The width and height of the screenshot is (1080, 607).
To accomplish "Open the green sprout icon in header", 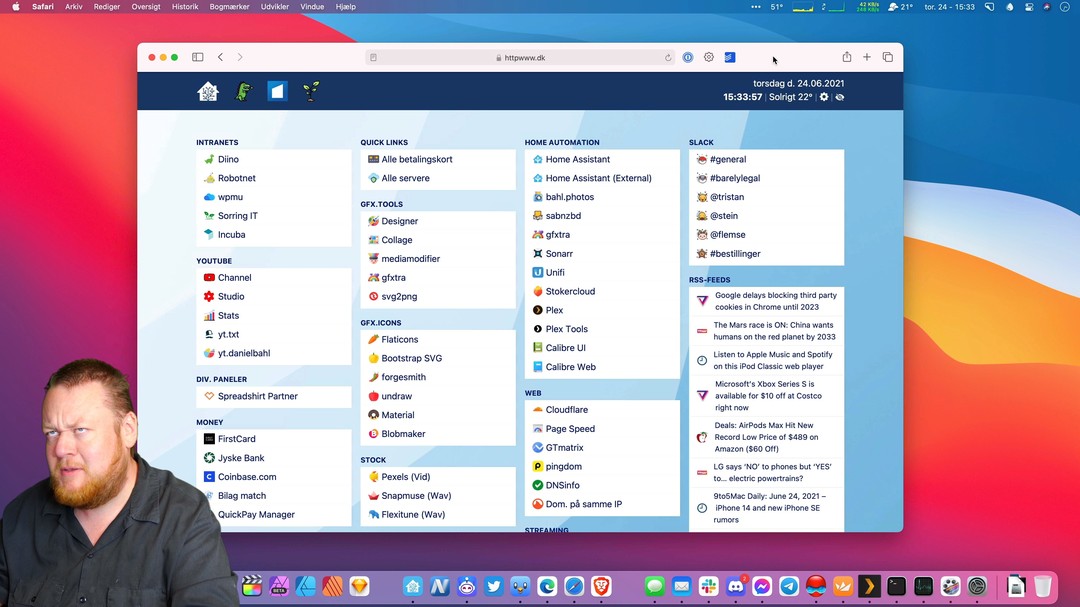I will click(x=312, y=91).
